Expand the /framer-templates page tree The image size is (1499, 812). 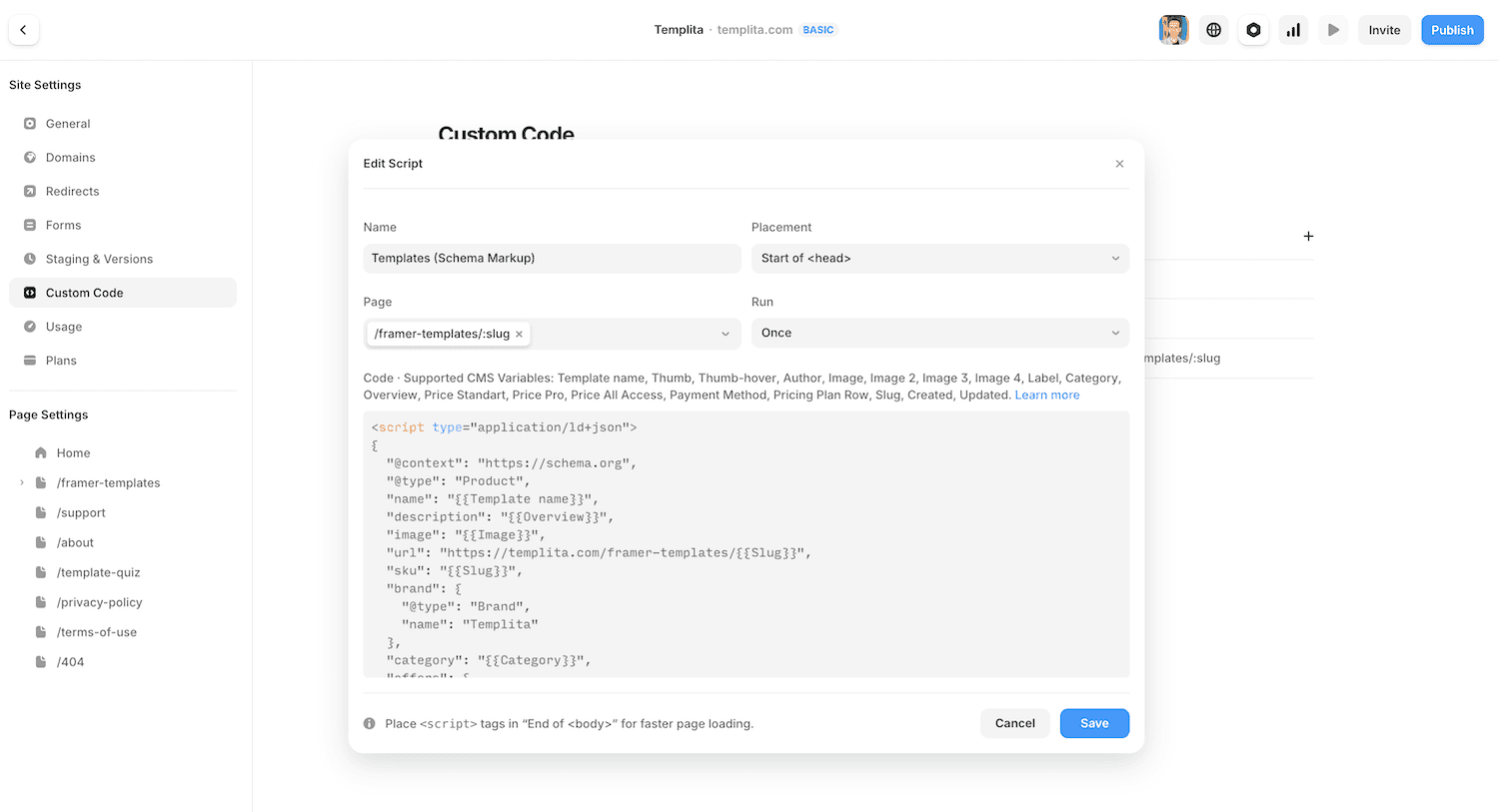21,482
